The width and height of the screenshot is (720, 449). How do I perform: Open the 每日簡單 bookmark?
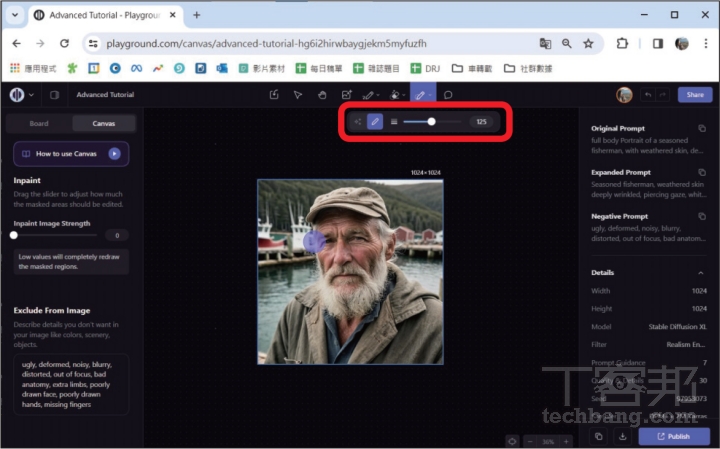click(x=319, y=68)
